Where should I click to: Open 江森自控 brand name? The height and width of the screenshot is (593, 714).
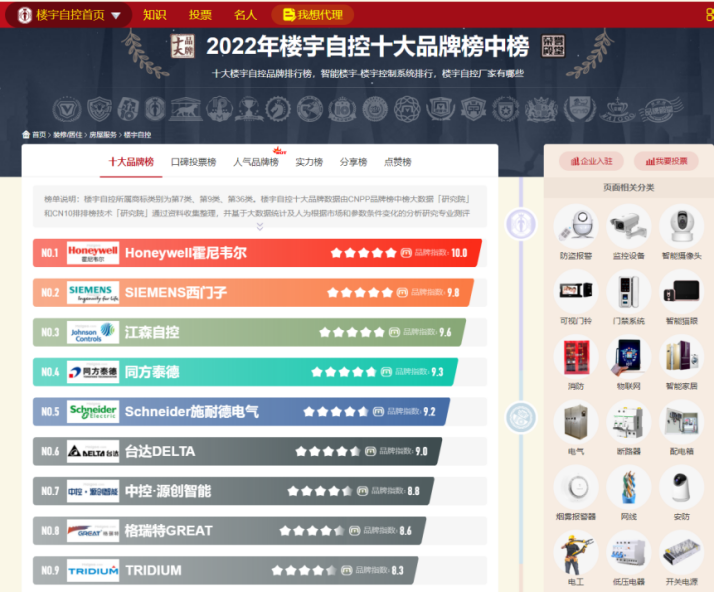(152, 332)
